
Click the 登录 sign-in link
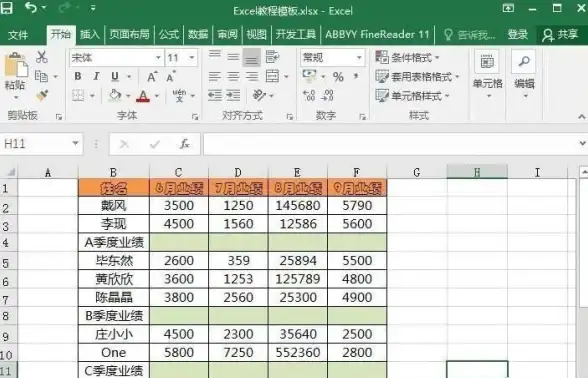(x=518, y=35)
